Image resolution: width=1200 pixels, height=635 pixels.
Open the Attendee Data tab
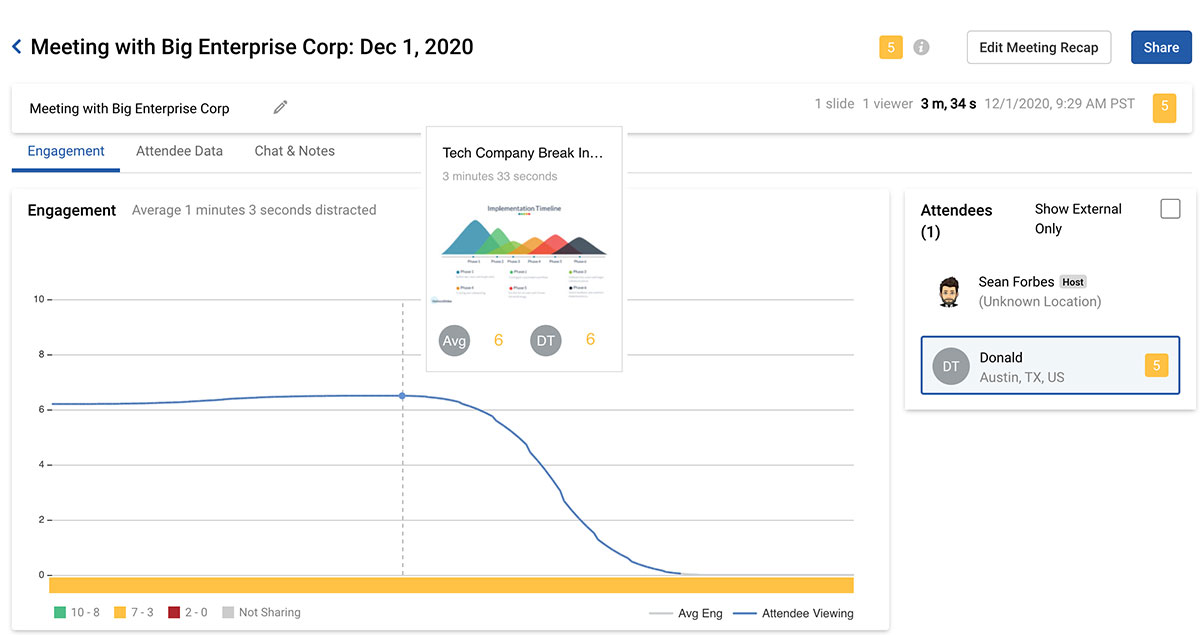179,151
